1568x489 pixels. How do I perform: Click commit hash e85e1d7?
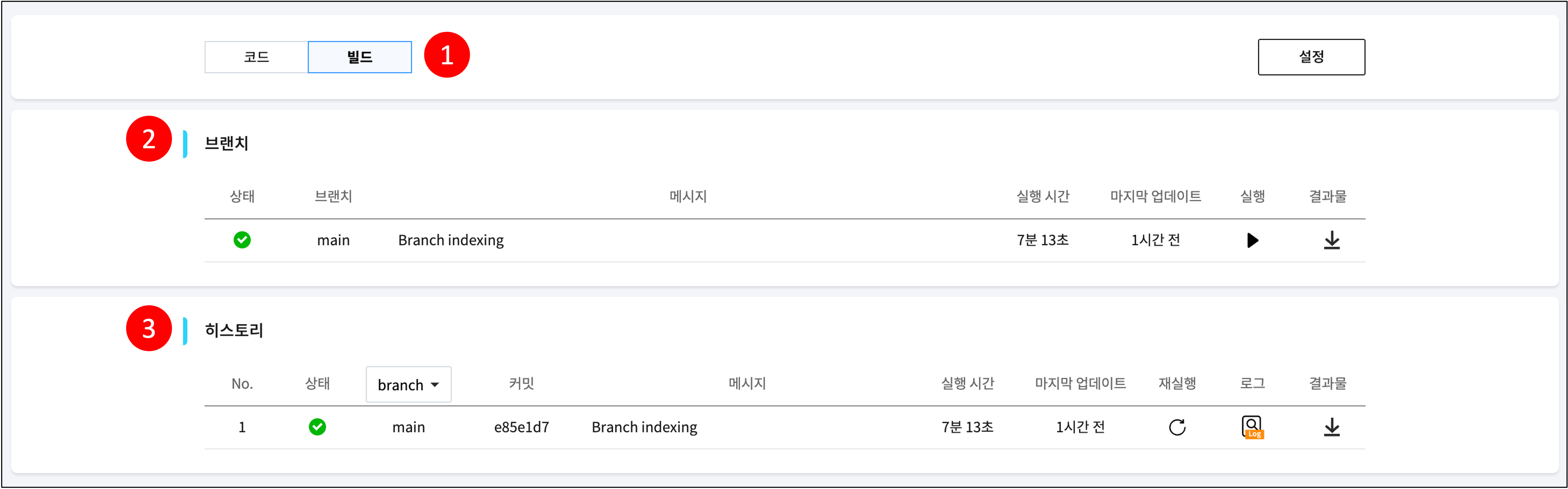pyautogui.click(x=521, y=427)
